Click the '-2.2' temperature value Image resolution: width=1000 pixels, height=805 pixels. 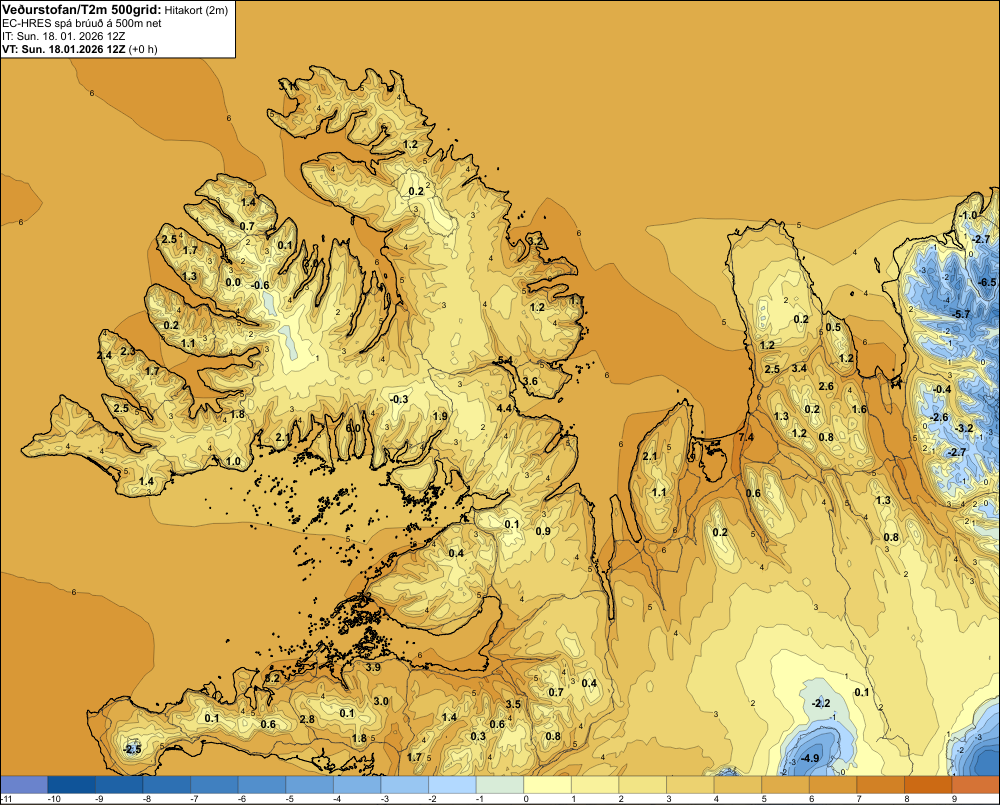[x=821, y=703]
